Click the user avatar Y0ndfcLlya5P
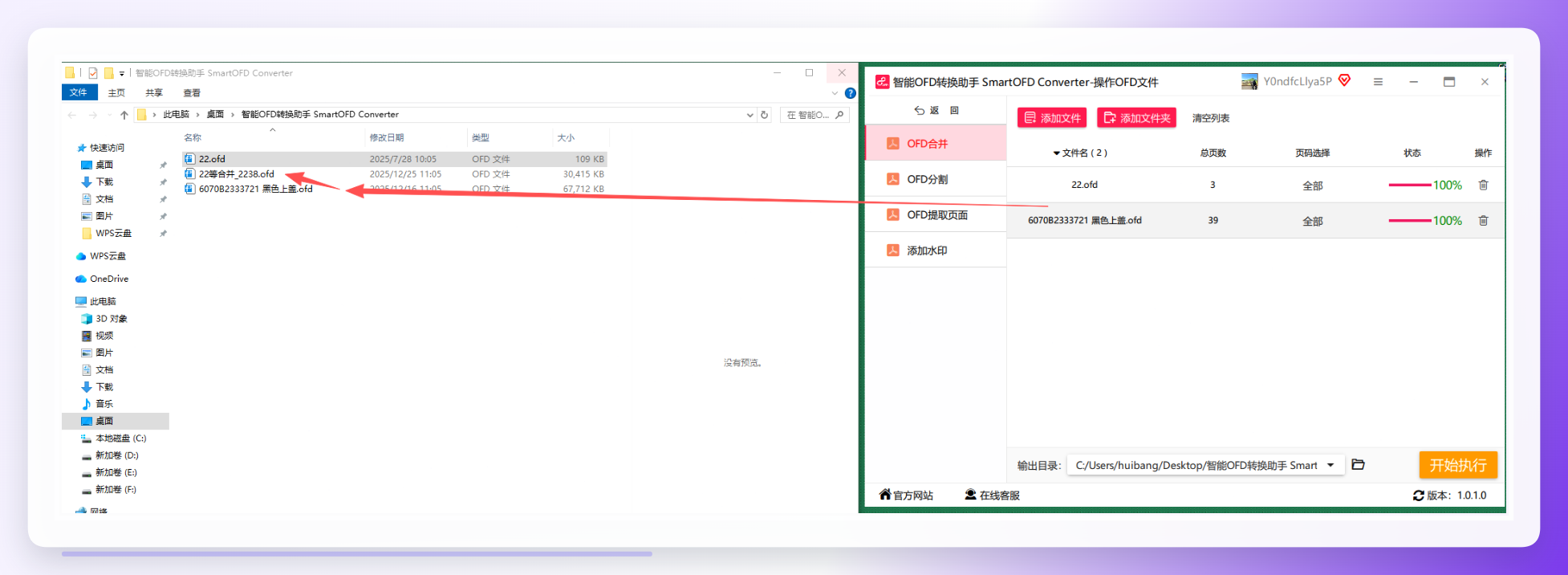1568x575 pixels. coord(1249,81)
